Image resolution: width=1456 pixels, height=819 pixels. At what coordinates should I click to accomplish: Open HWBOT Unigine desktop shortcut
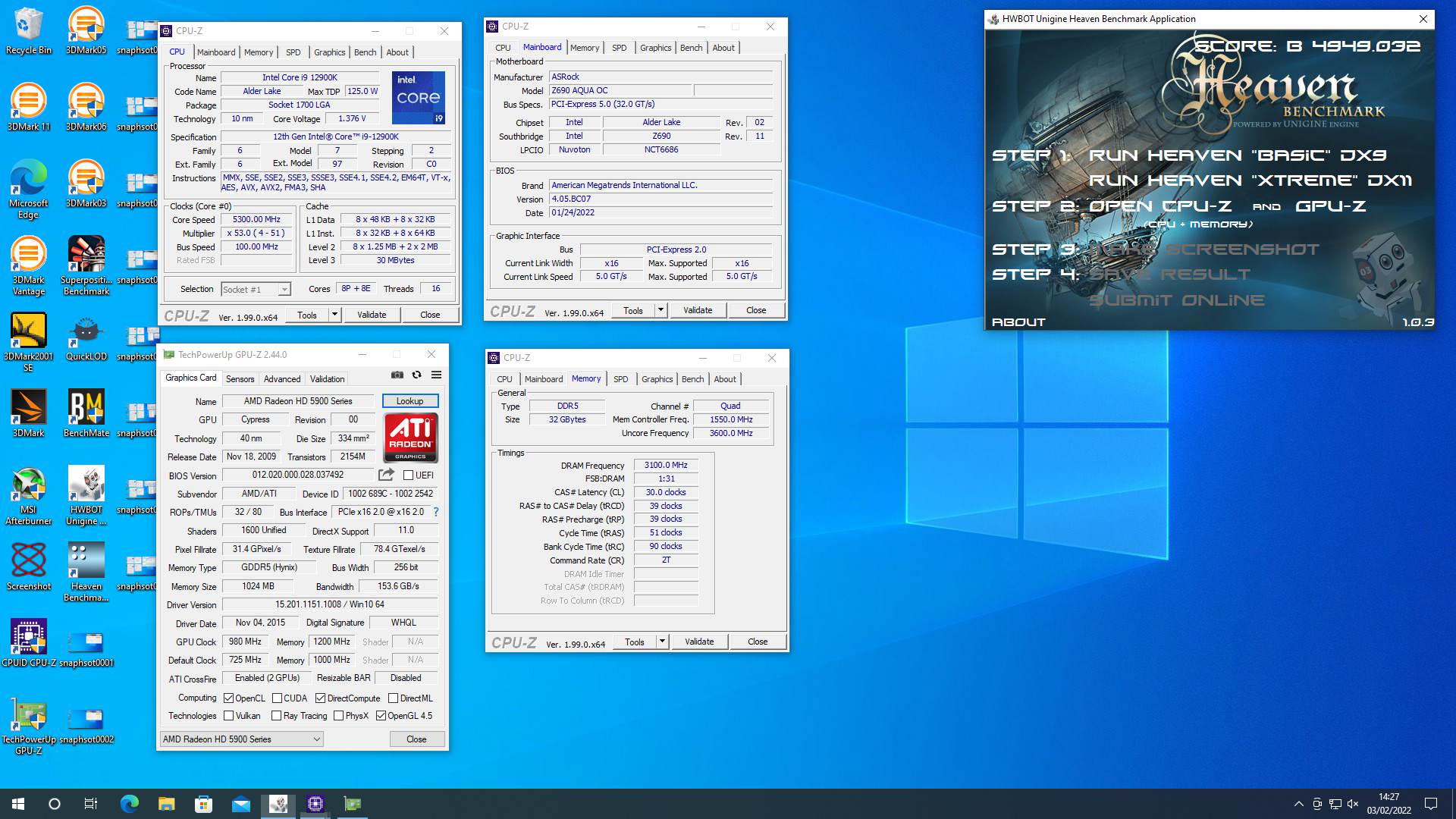(86, 496)
